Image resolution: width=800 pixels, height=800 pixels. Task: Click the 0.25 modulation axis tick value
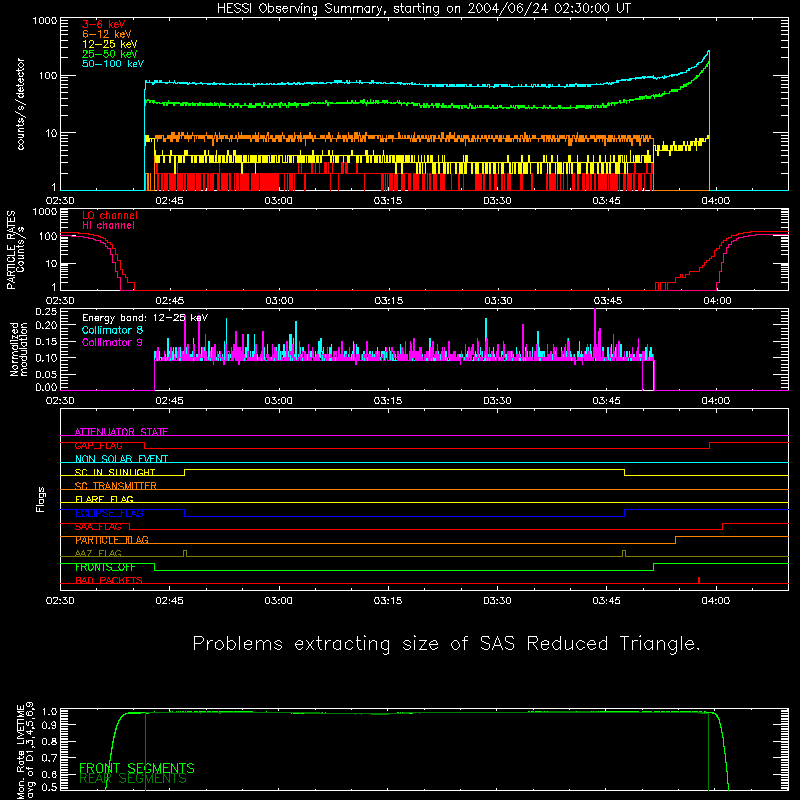tap(46, 312)
